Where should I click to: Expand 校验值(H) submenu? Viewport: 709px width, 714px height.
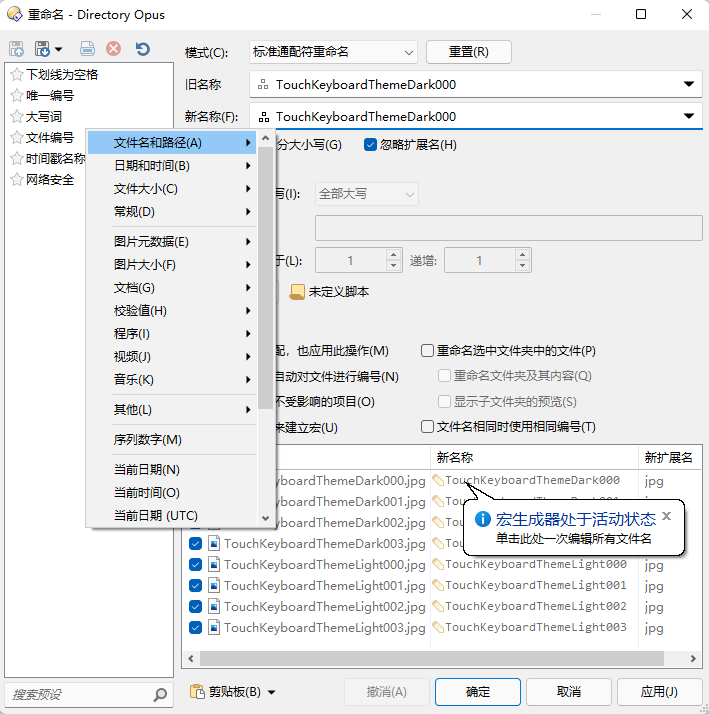(172, 311)
